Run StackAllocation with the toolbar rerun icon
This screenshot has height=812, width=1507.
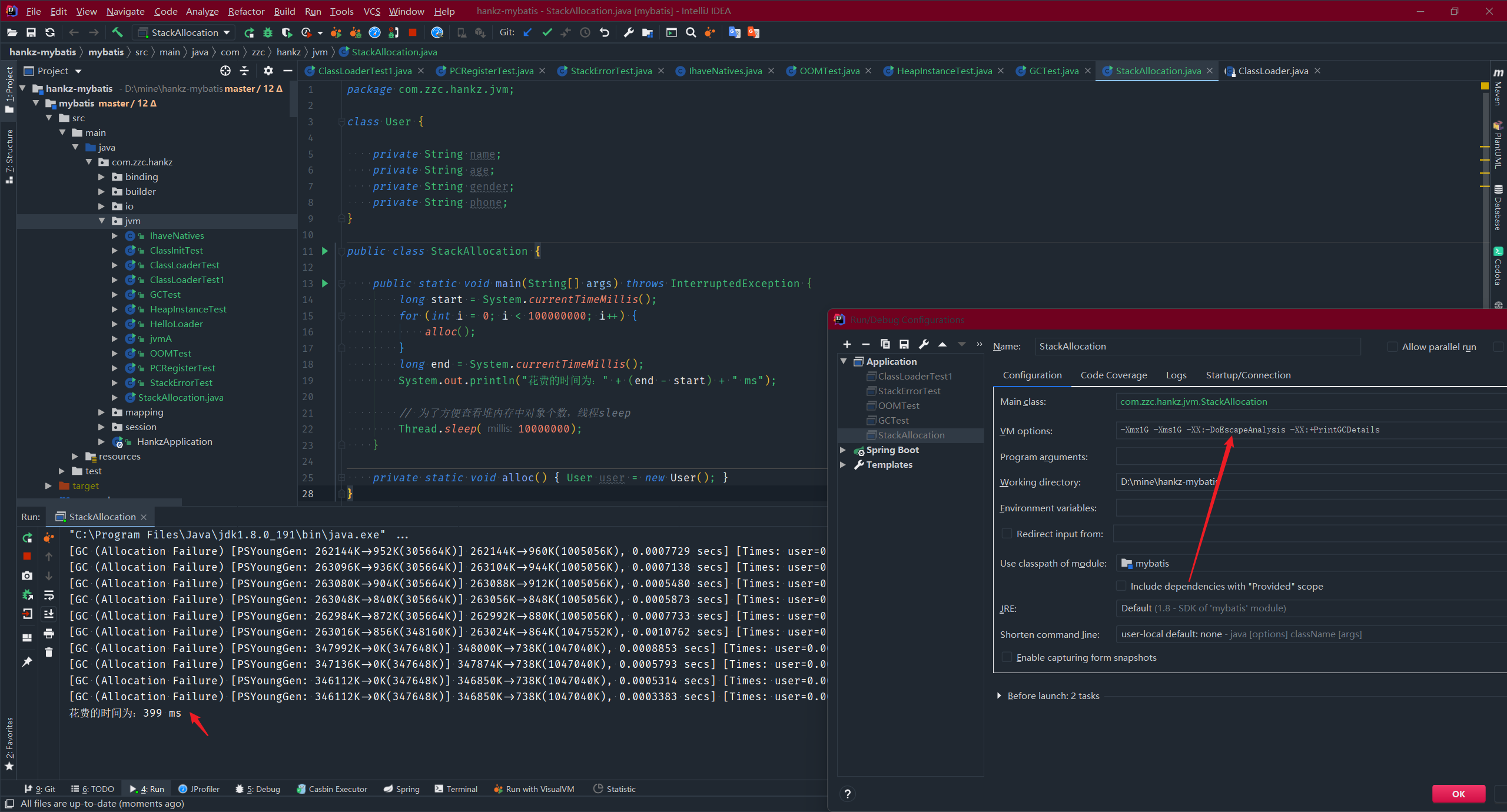click(x=249, y=32)
